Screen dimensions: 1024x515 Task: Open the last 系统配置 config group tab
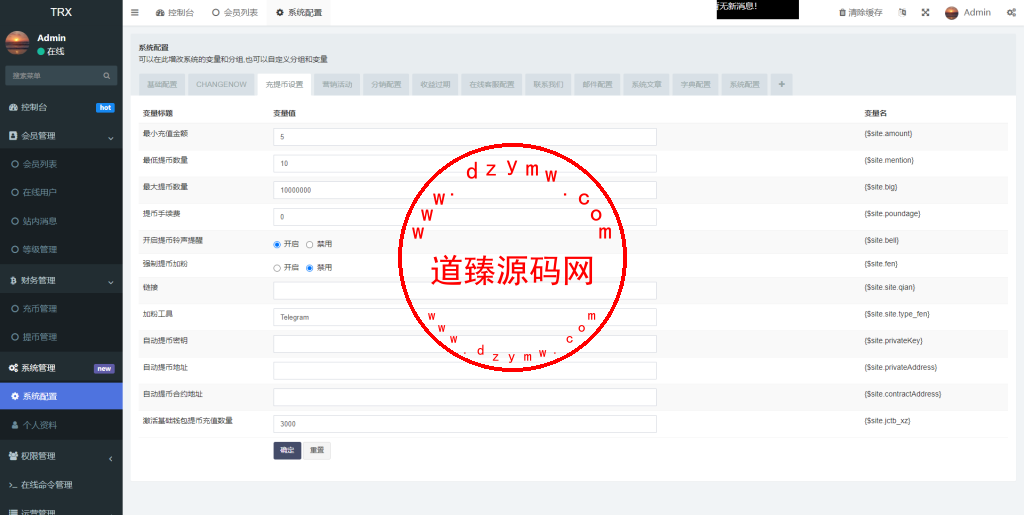[744, 85]
